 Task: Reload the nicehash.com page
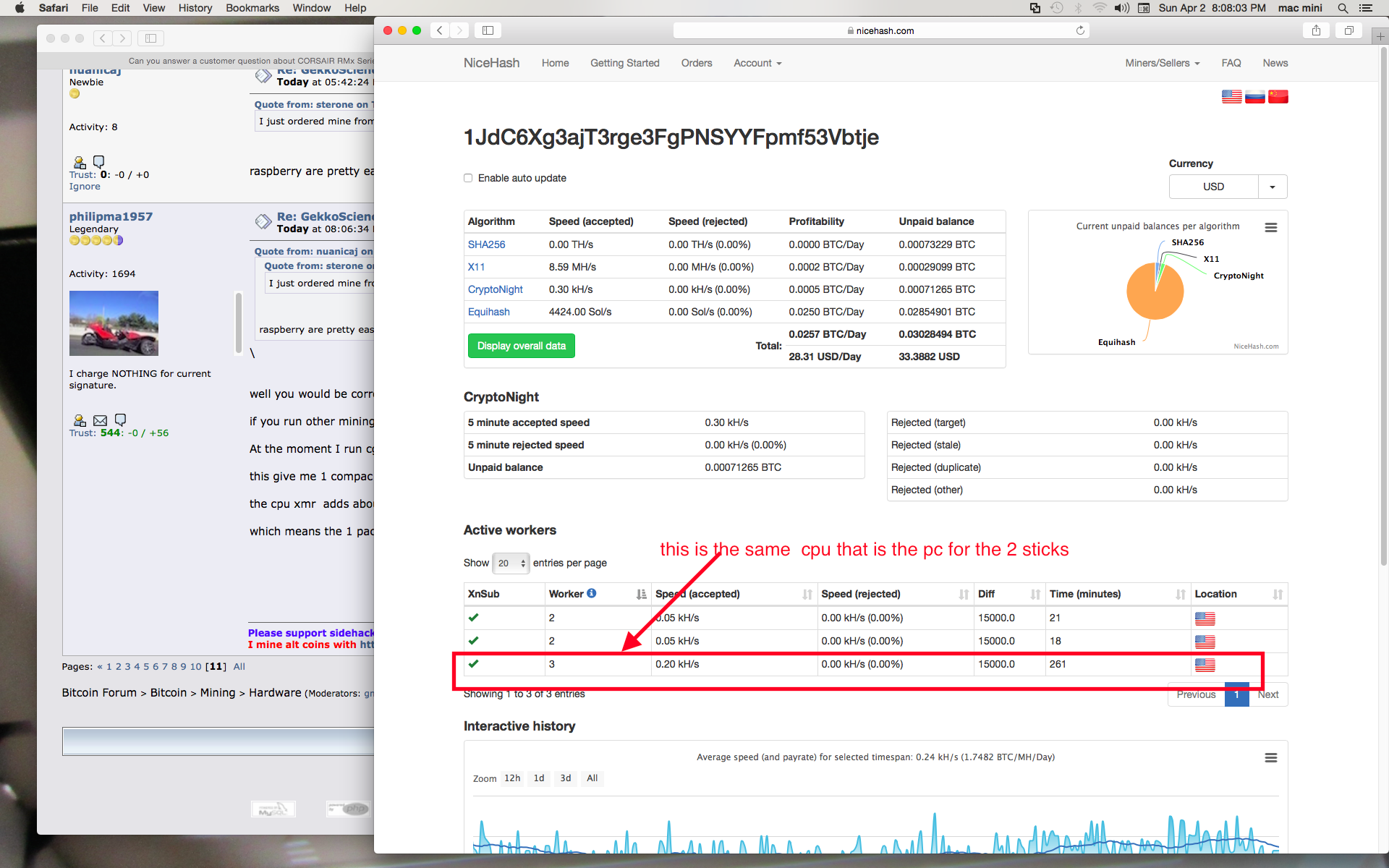pos(1080,30)
